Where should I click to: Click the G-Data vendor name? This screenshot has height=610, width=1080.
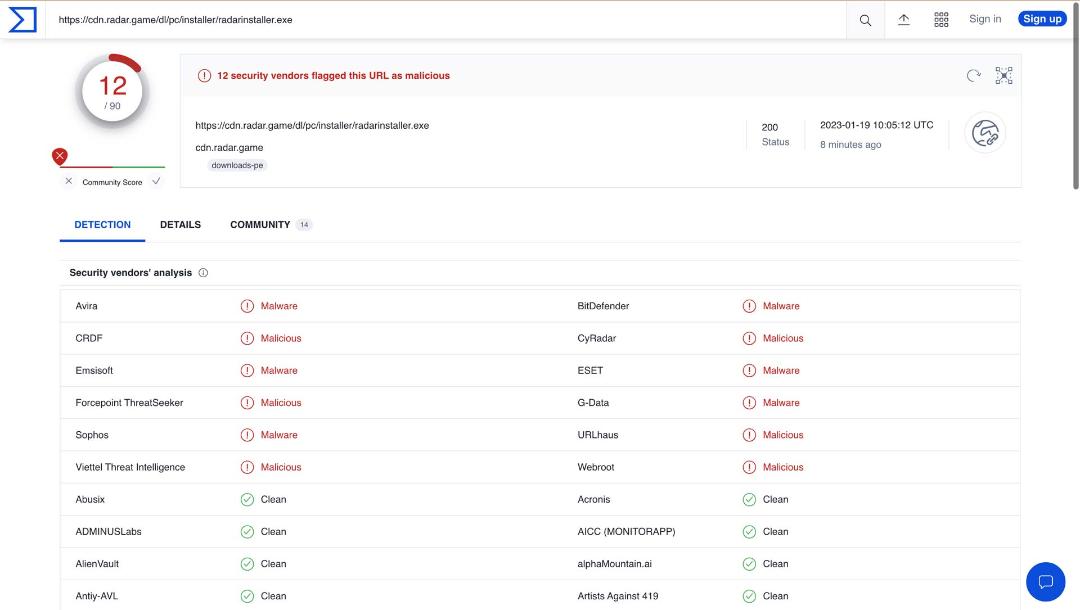(593, 403)
